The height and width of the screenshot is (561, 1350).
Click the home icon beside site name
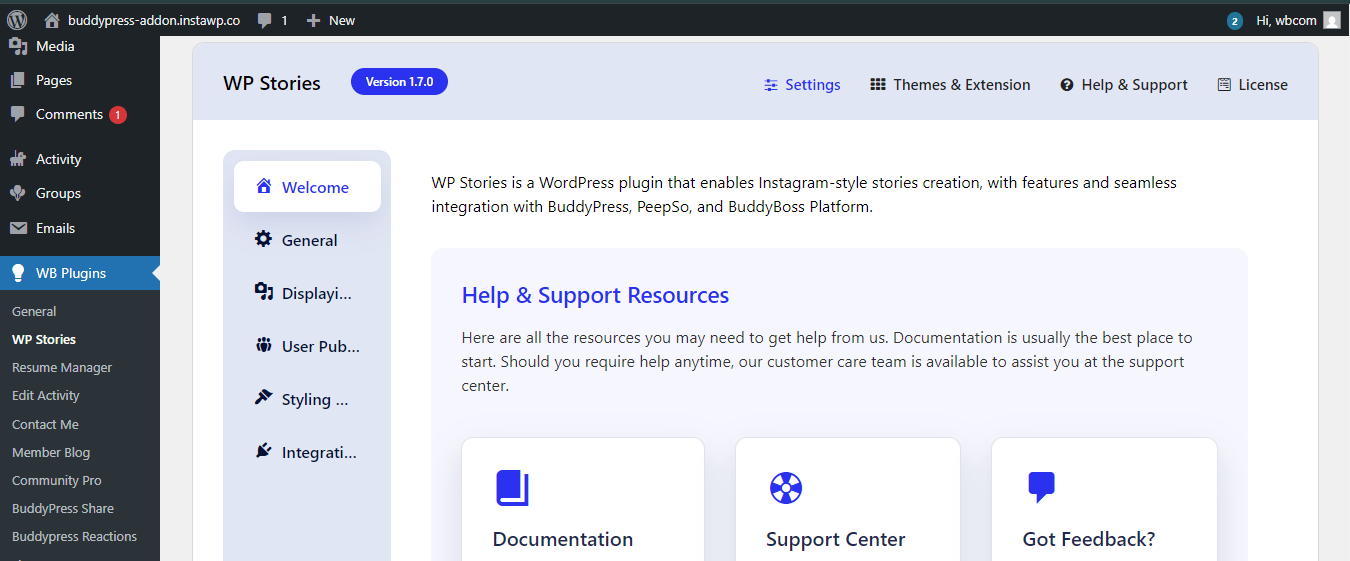click(53, 20)
